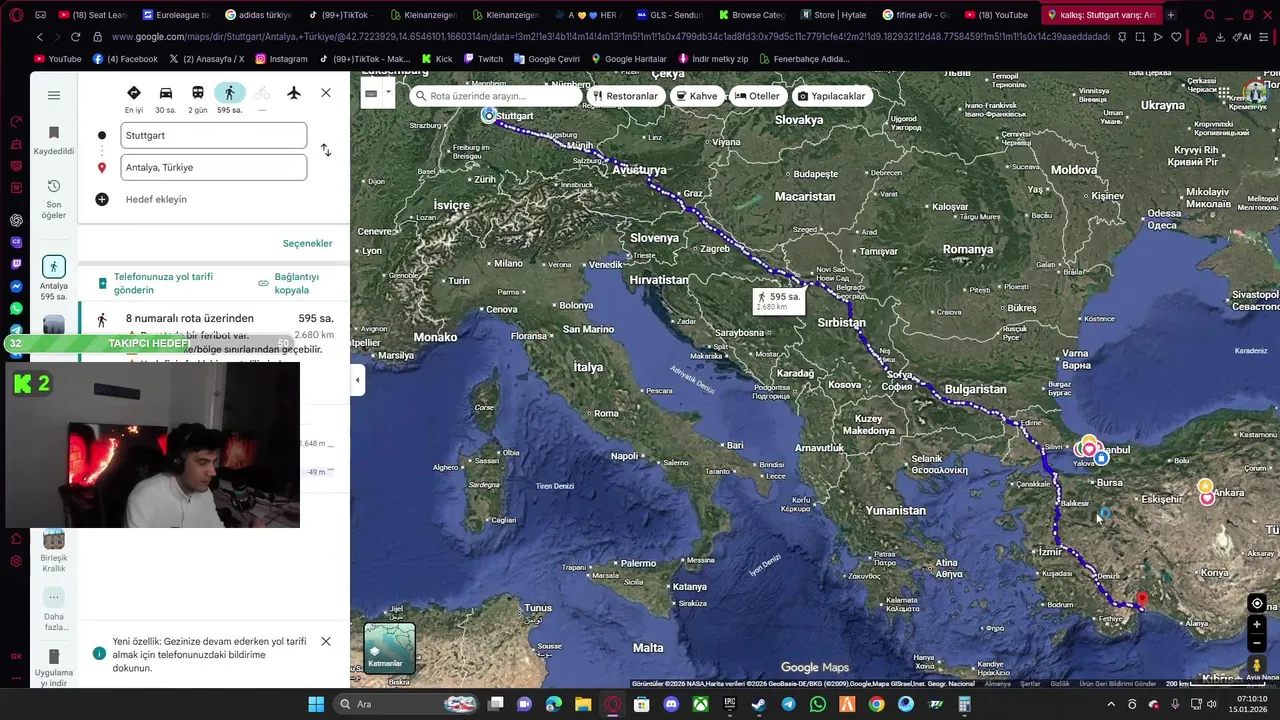
Task: Open the Opera AI assistant button
Action: point(1243,37)
